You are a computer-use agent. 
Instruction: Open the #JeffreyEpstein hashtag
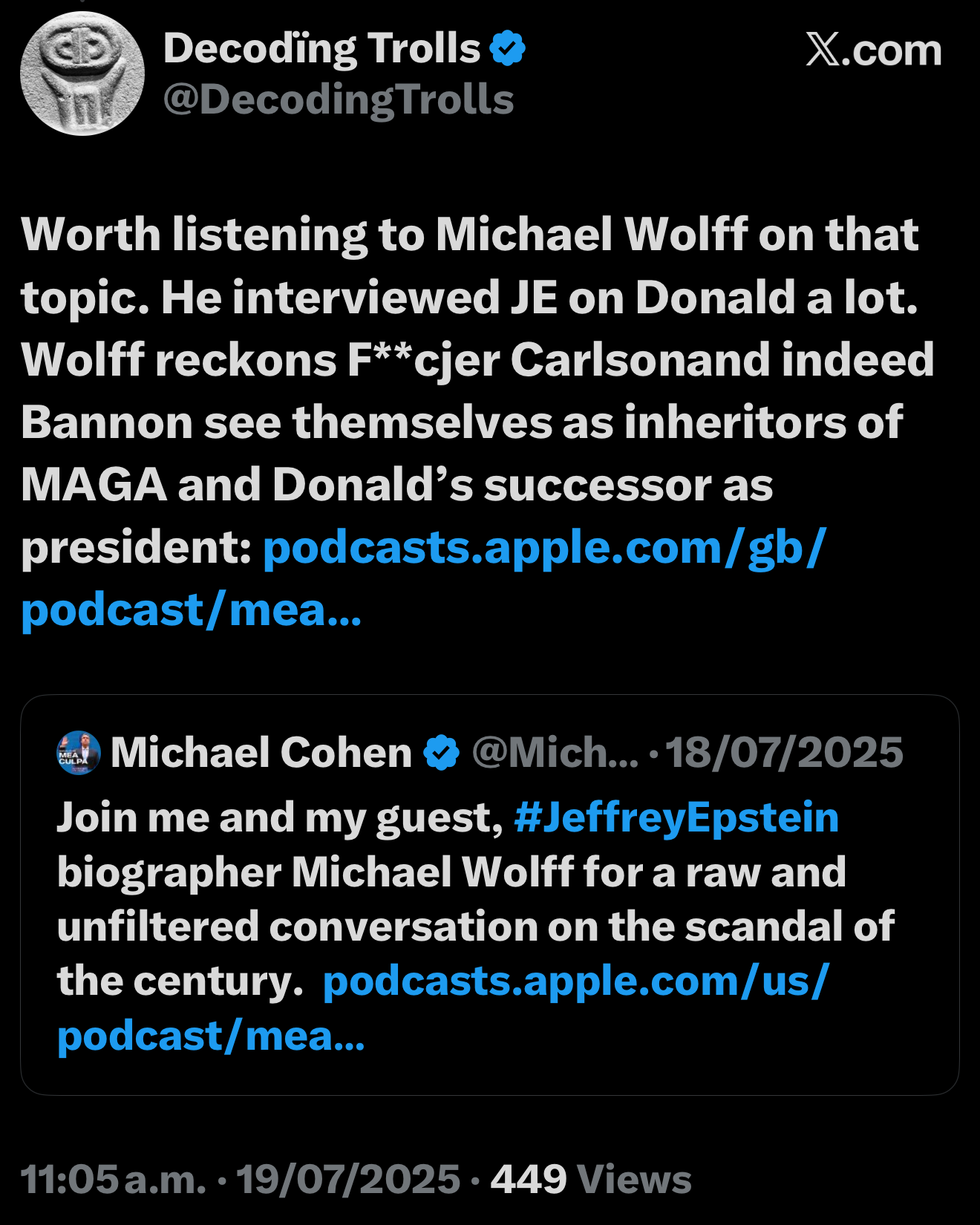676,817
